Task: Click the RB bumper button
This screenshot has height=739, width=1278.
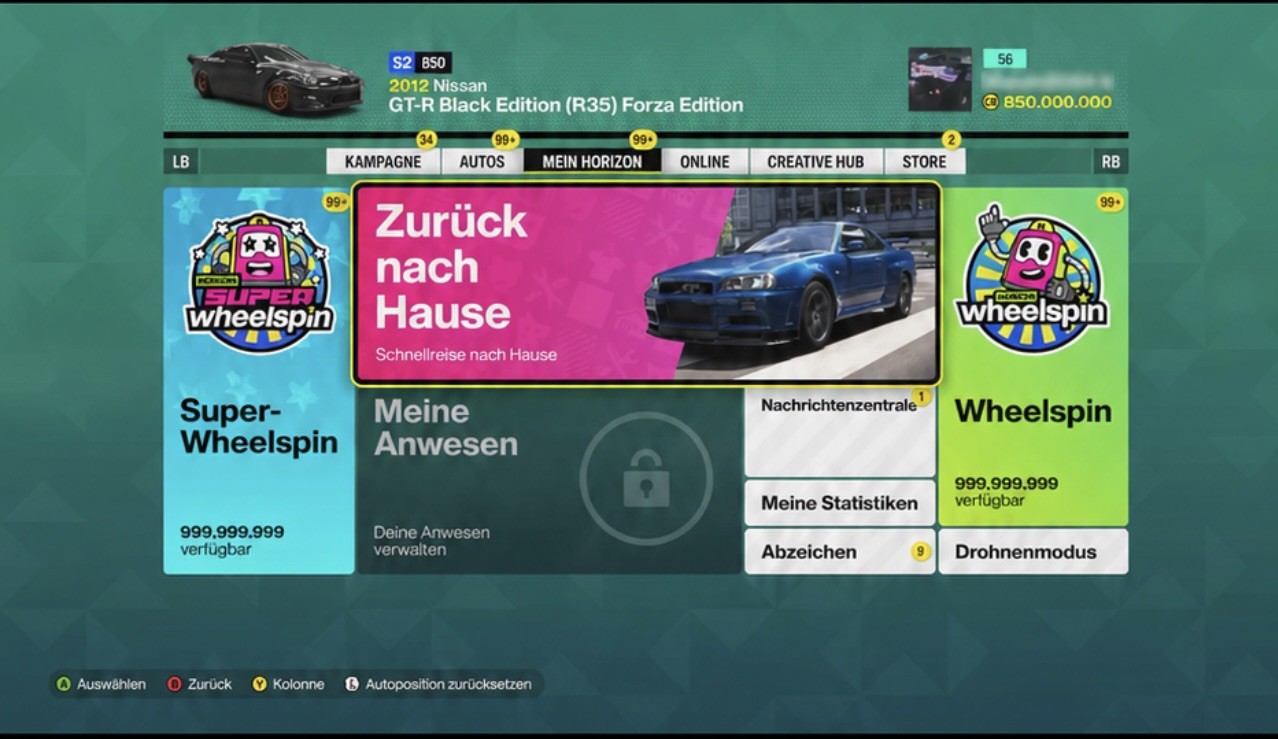Action: [x=1110, y=161]
